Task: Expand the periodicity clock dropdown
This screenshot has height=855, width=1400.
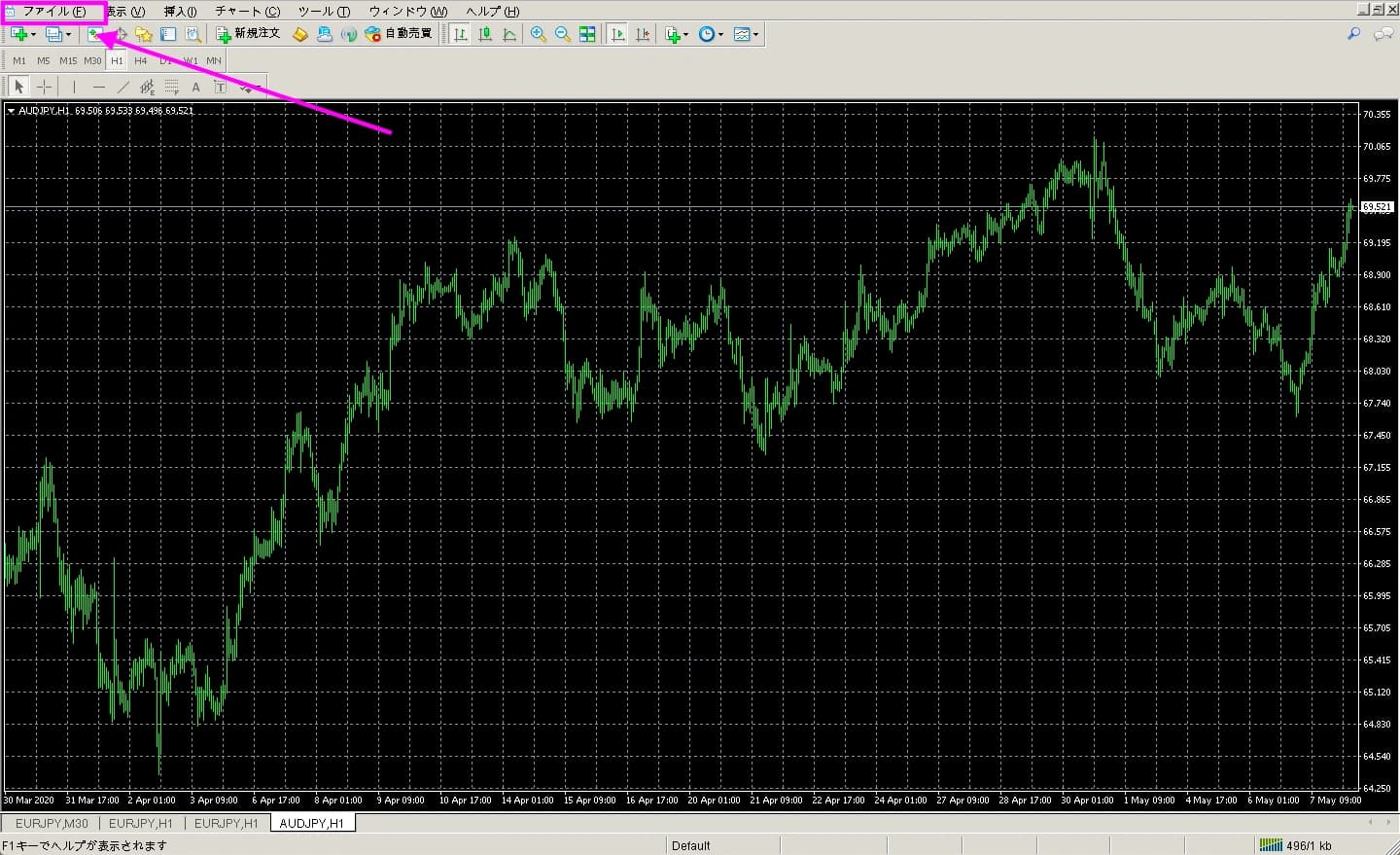Action: click(x=720, y=35)
